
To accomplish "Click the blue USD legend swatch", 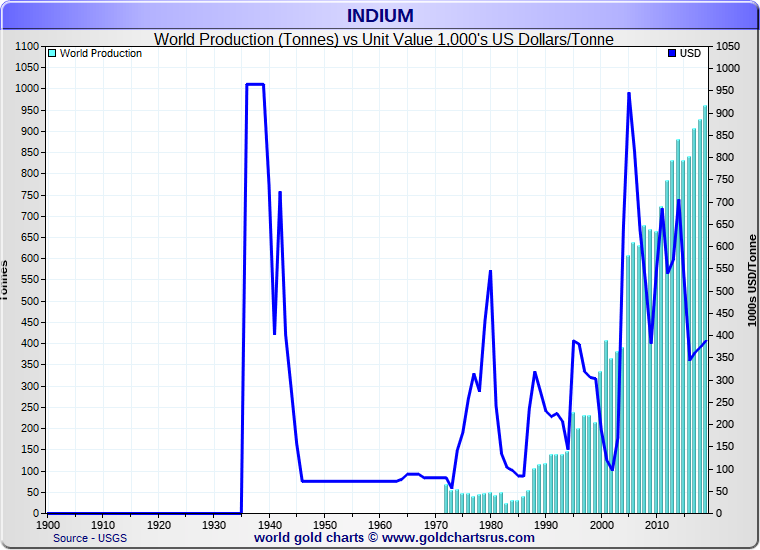I will pos(672,54).
